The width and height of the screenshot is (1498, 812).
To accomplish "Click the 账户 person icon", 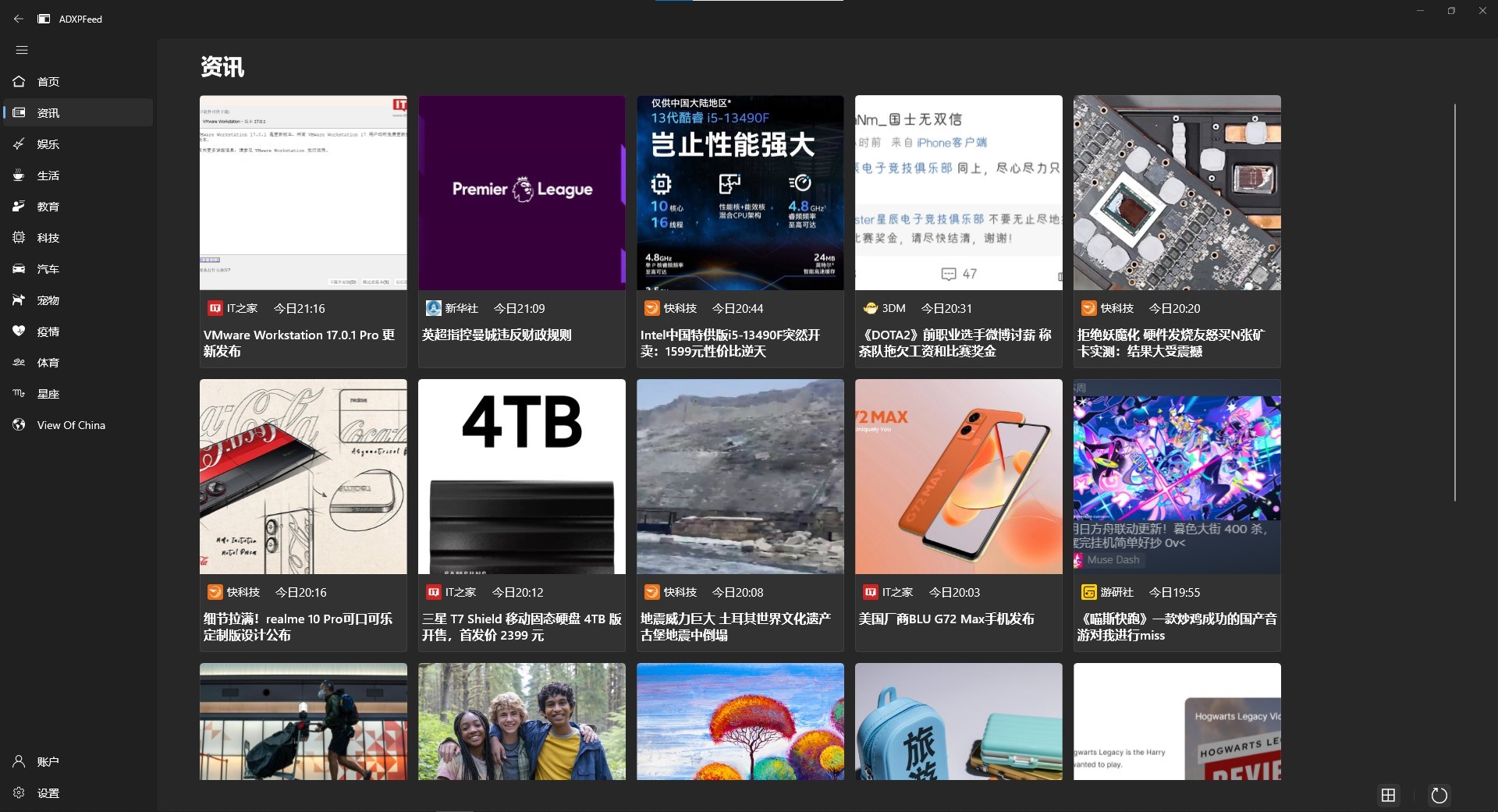I will coord(19,761).
